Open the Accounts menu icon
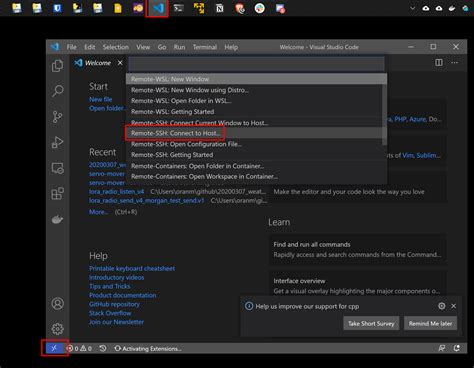This screenshot has width=474, height=368. (x=57, y=304)
